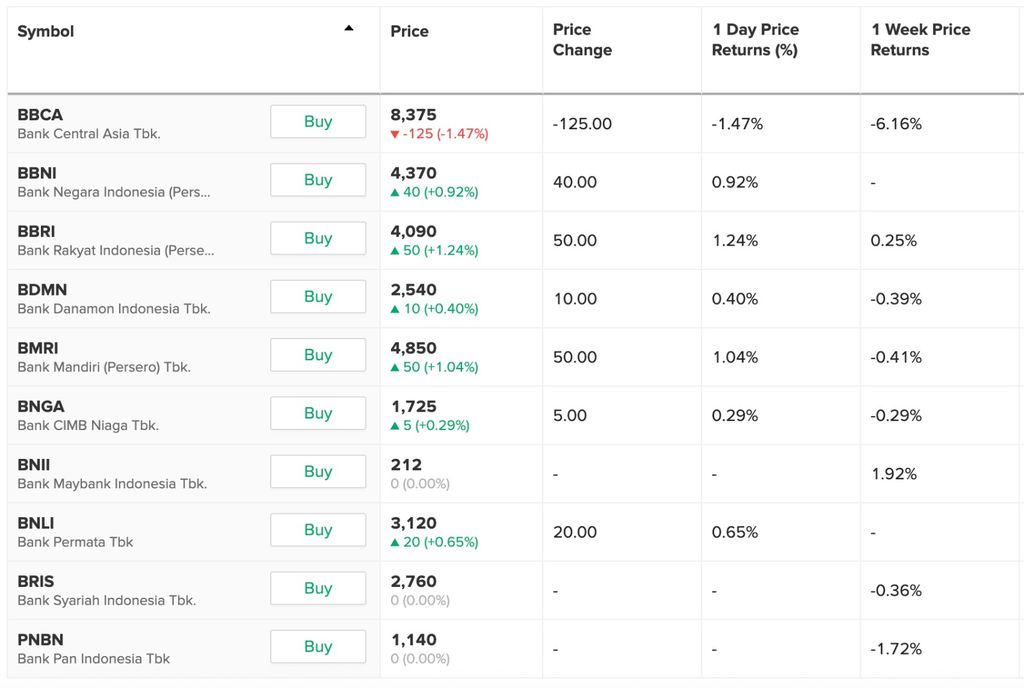
Task: Open the BBRI symbol
Action: (x=37, y=232)
